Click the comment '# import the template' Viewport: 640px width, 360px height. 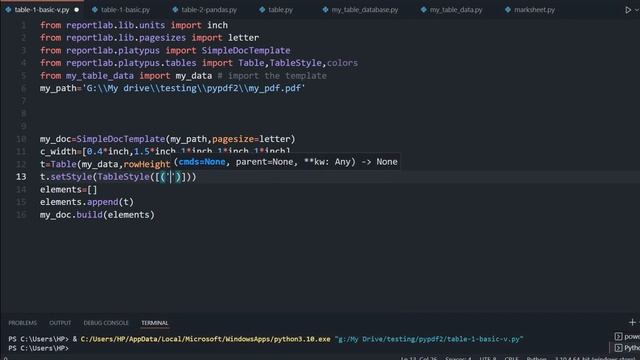[272, 76]
